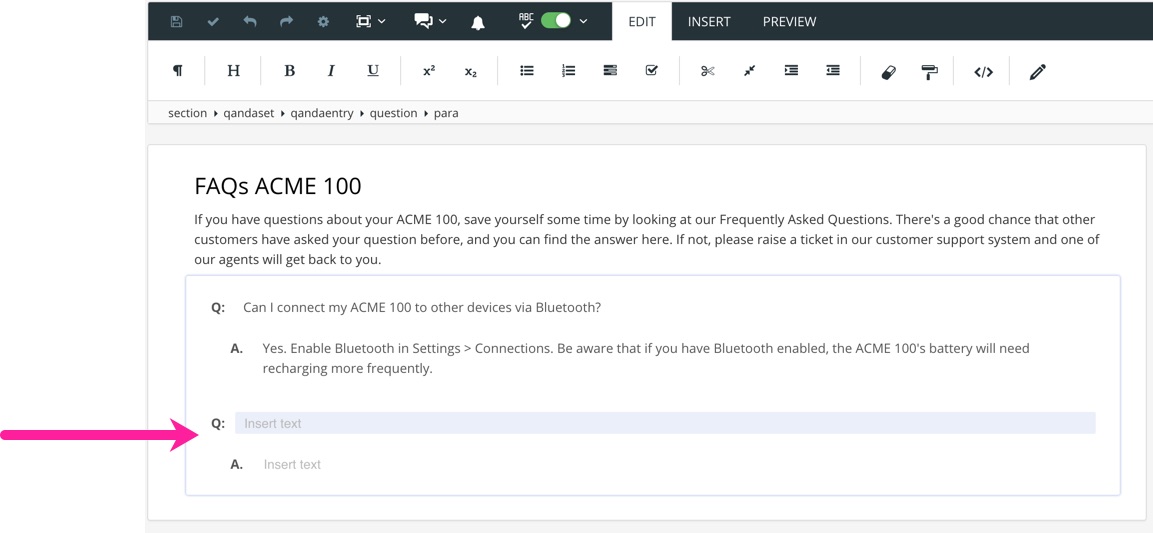The image size is (1153, 533).
Task: Insert a bulleted list
Action: point(527,71)
